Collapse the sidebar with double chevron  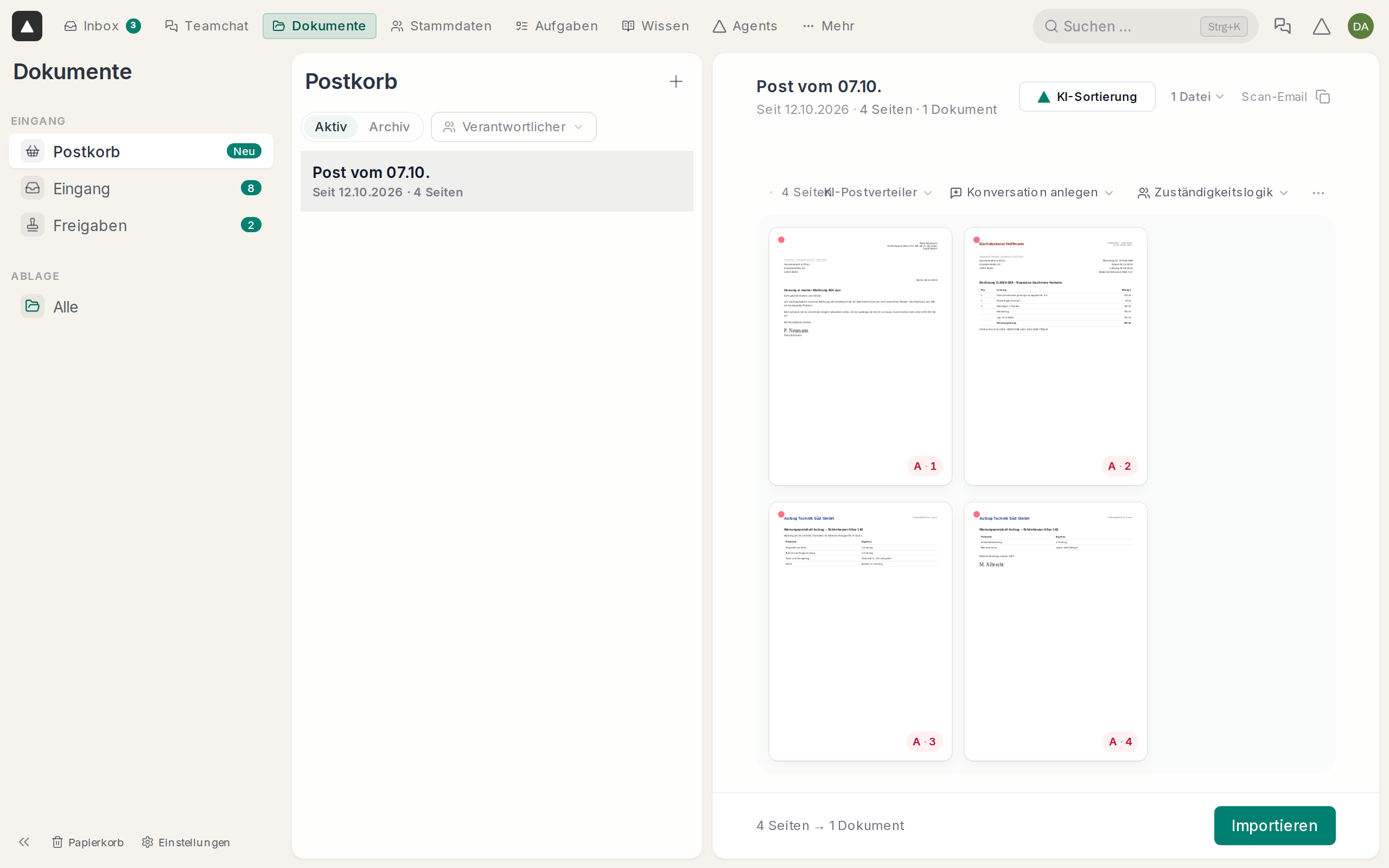(x=23, y=841)
